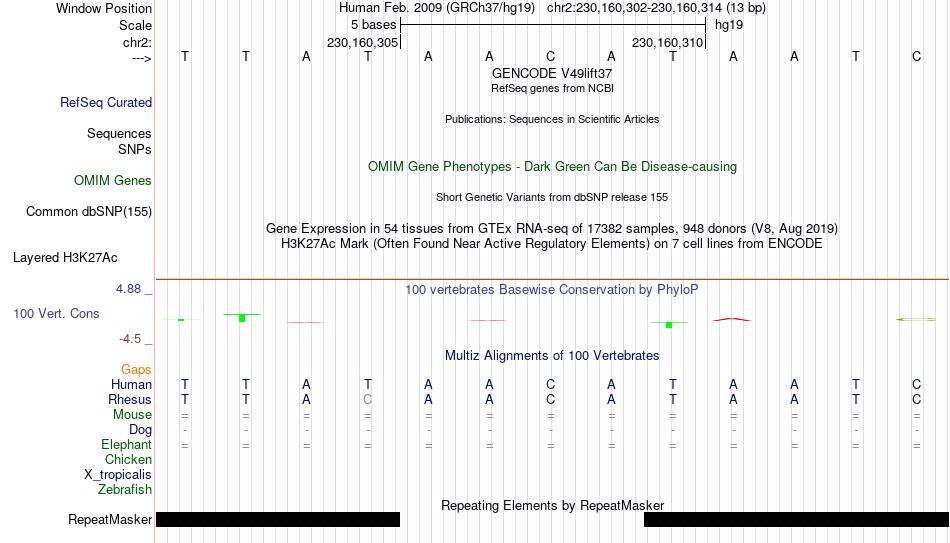
Task: Click the chr2:230,160,302-230,160,314 window position text
Action: 656,8
